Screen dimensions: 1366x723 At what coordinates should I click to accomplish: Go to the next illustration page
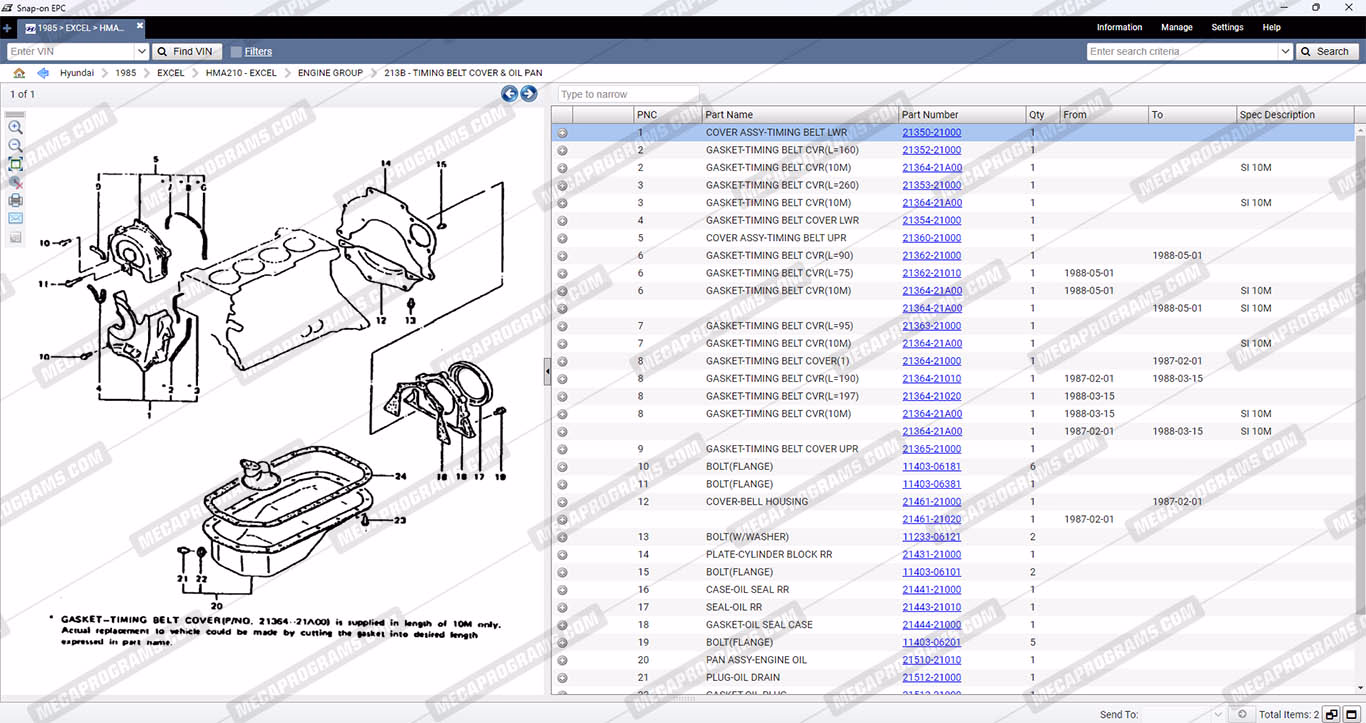[x=529, y=94]
